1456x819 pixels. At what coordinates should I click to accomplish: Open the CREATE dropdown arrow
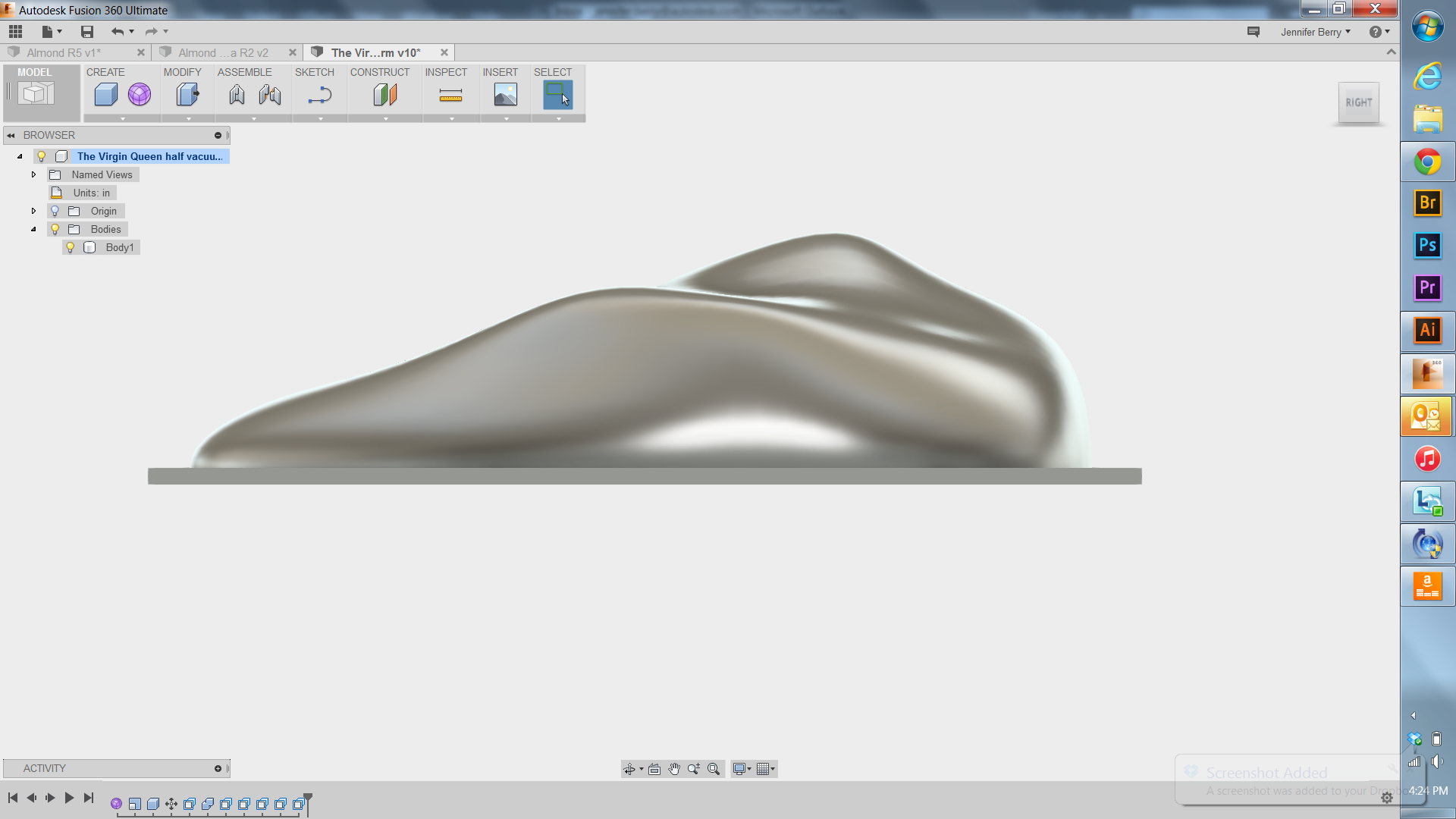pos(122,118)
